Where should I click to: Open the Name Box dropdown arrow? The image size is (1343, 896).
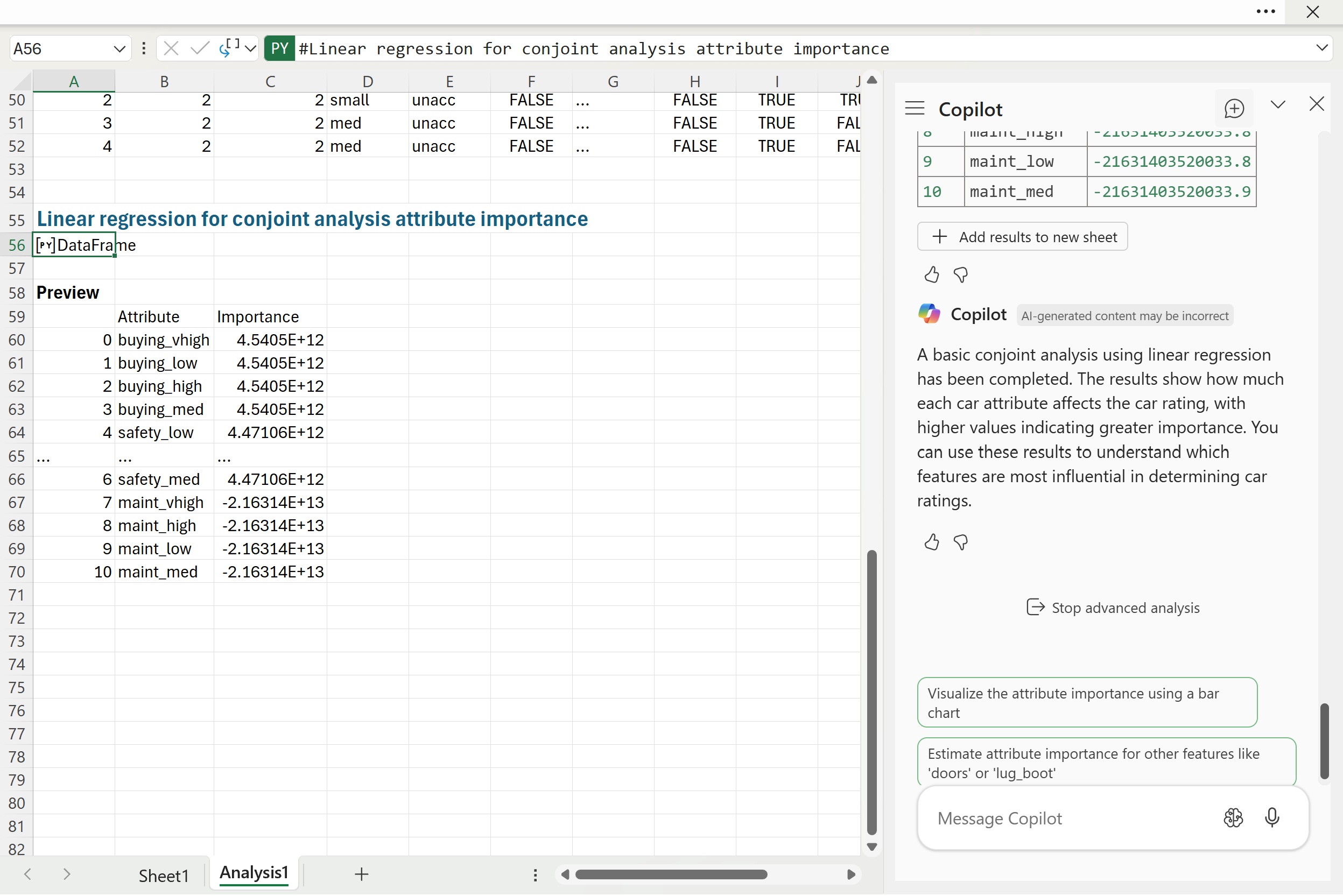pos(119,48)
